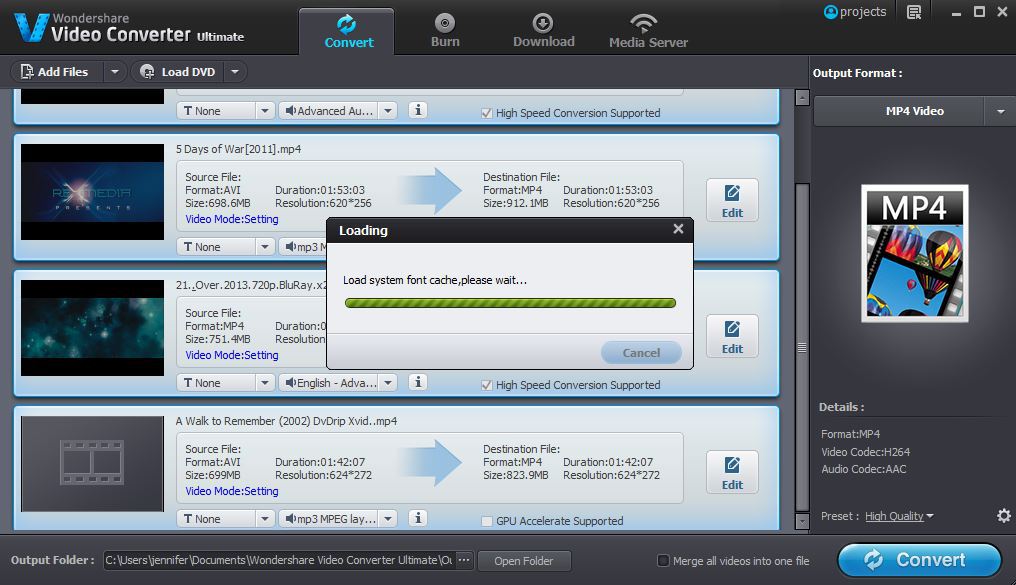Open the menu list icon beside projects
This screenshot has height=585, width=1016.
click(914, 12)
